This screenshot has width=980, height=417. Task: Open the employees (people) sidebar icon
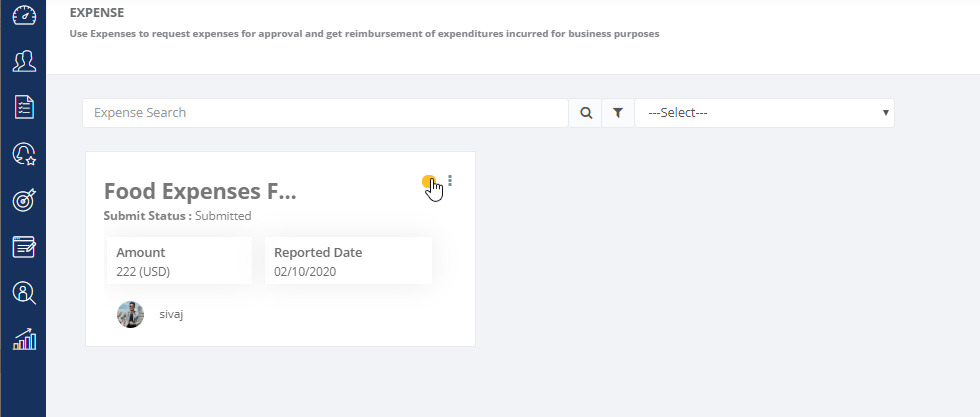pyautogui.click(x=23, y=62)
